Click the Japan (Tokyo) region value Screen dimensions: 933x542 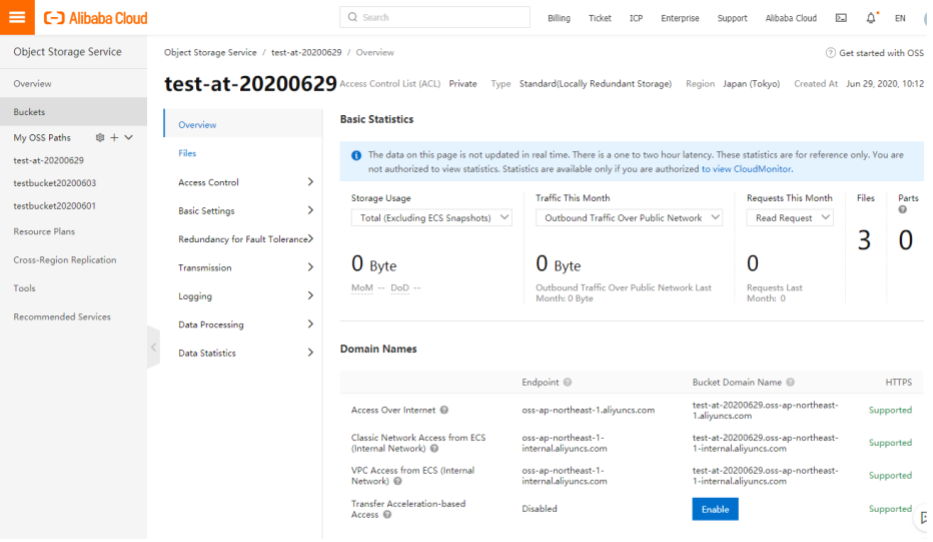click(752, 84)
